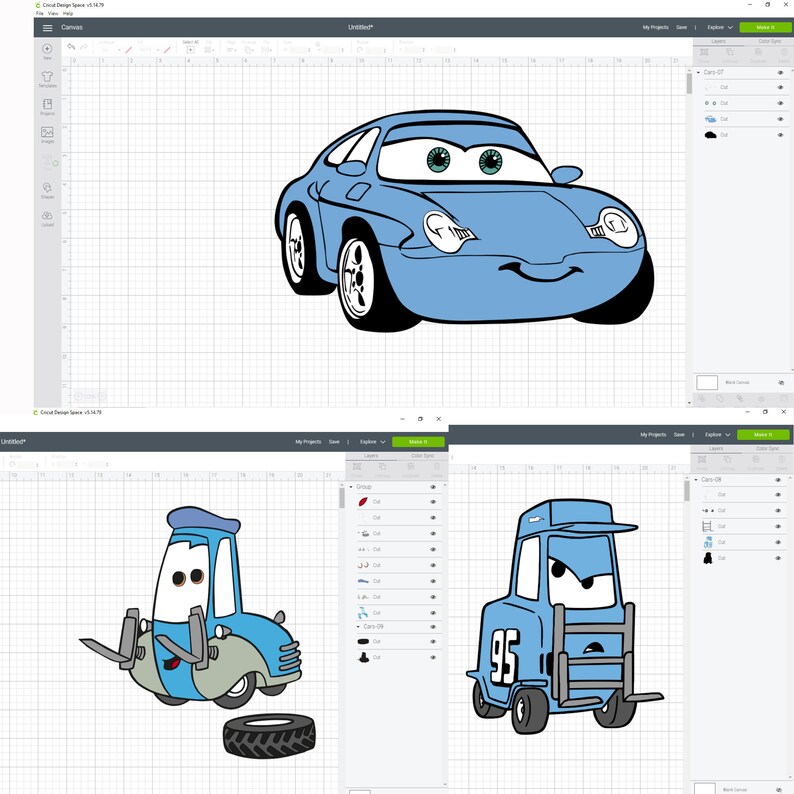Click the Undo arrow in top toolbar
The image size is (794, 794).
click(x=71, y=47)
